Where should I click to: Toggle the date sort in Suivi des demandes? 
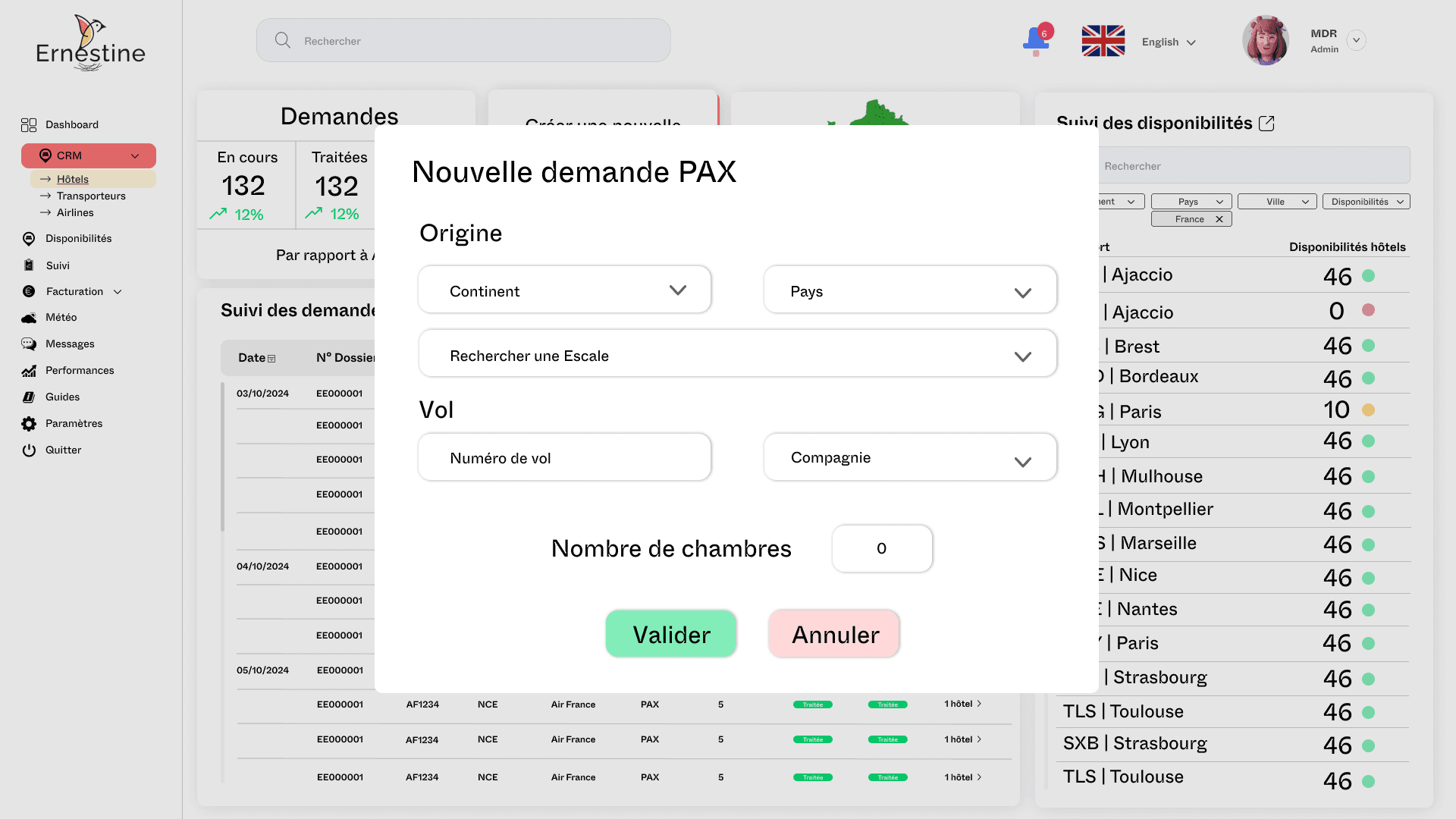pos(270,357)
